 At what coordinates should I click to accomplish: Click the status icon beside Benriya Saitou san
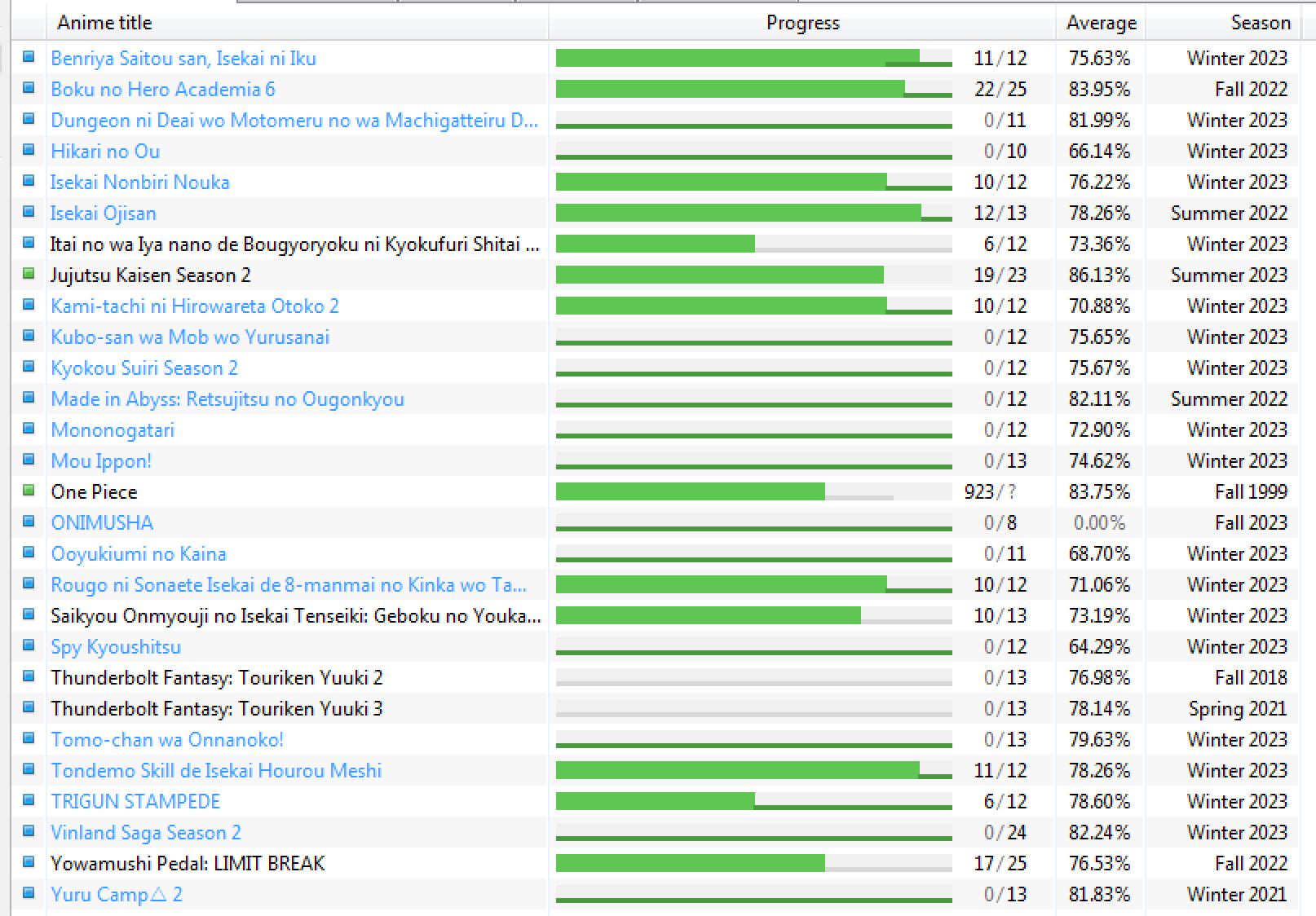click(29, 57)
